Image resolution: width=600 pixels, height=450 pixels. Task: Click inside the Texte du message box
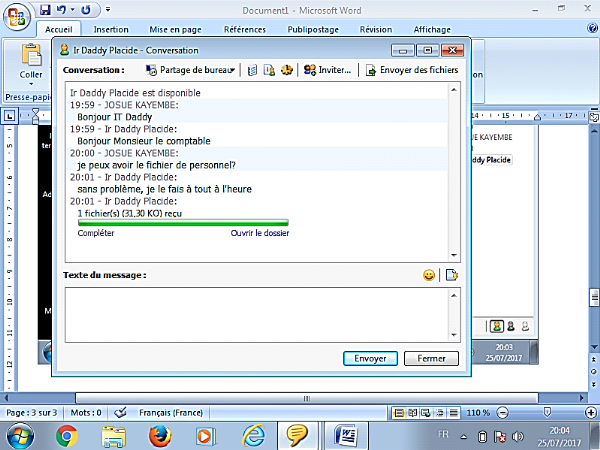tap(256, 315)
